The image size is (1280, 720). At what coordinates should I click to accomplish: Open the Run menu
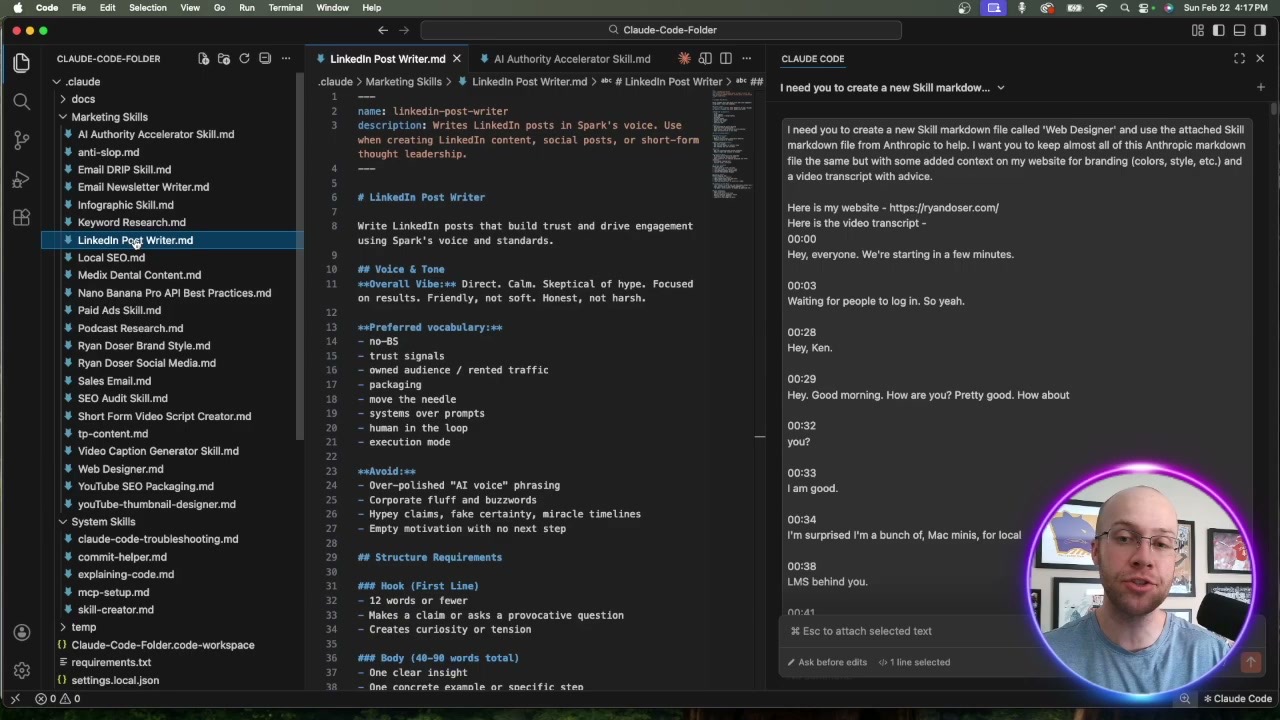point(247,8)
